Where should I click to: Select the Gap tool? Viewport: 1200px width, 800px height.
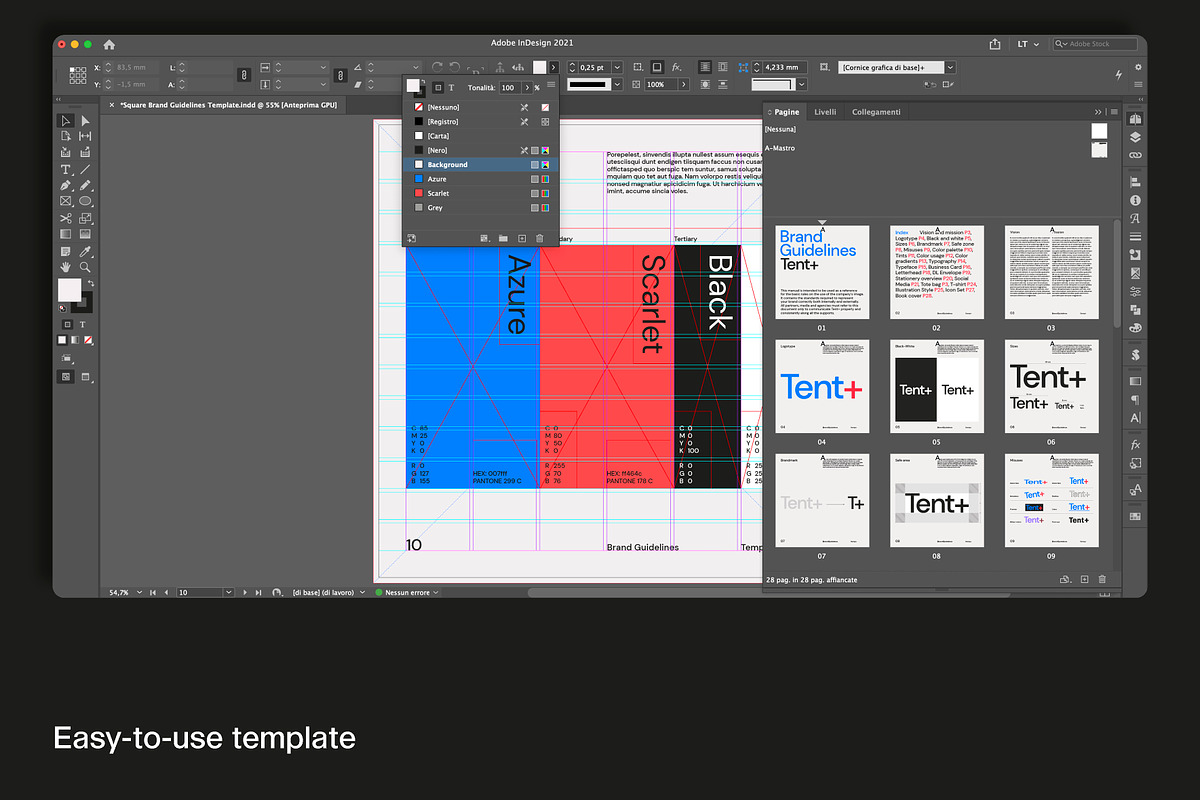click(x=86, y=136)
